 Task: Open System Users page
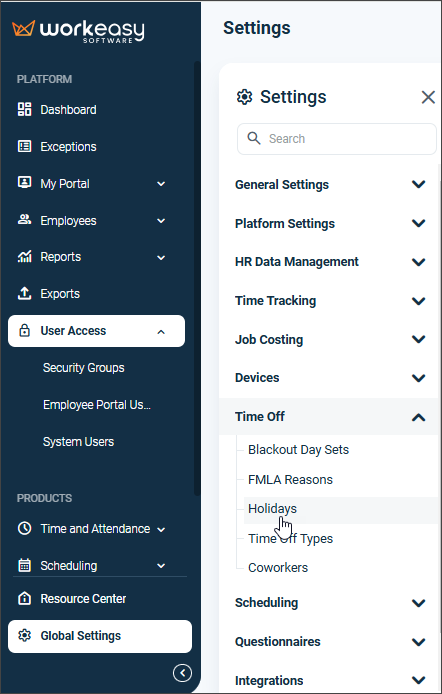78,442
